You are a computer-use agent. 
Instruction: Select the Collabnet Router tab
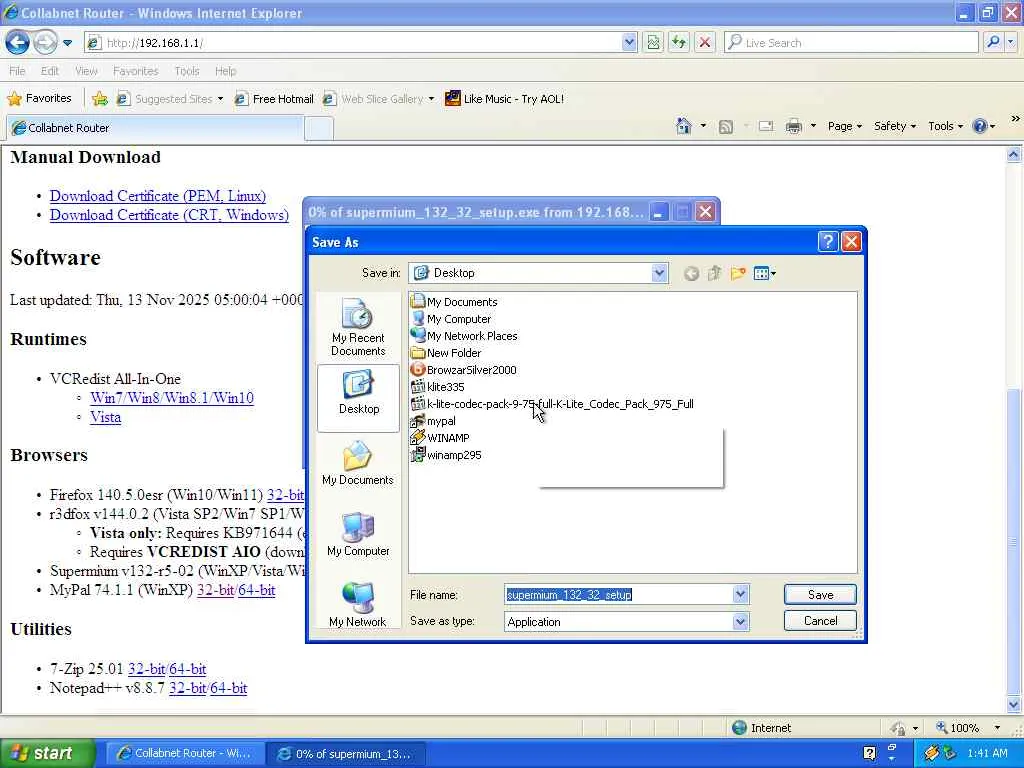[x=155, y=128]
